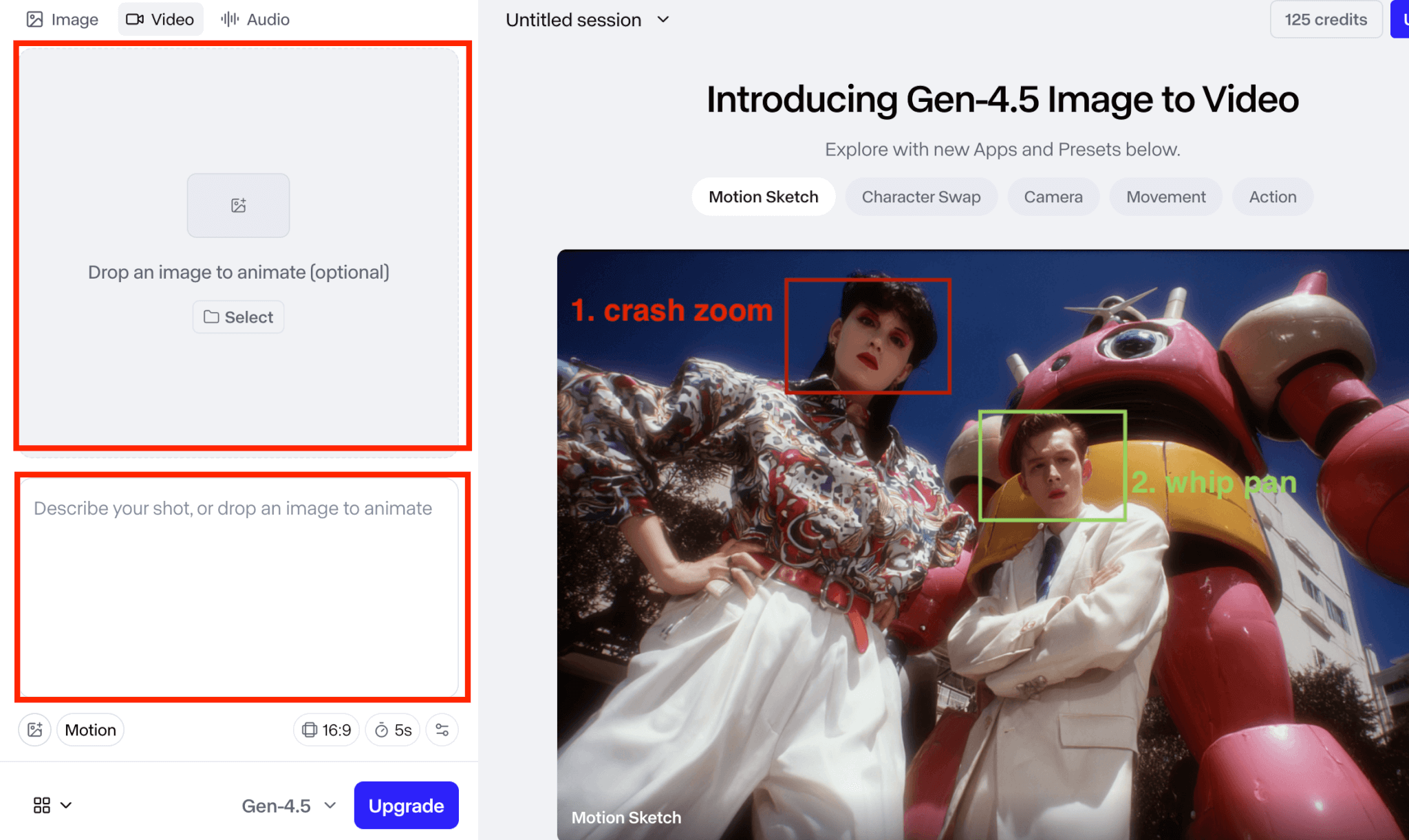Toggle the Motion option pill
The height and width of the screenshot is (840, 1409).
pyautogui.click(x=90, y=730)
